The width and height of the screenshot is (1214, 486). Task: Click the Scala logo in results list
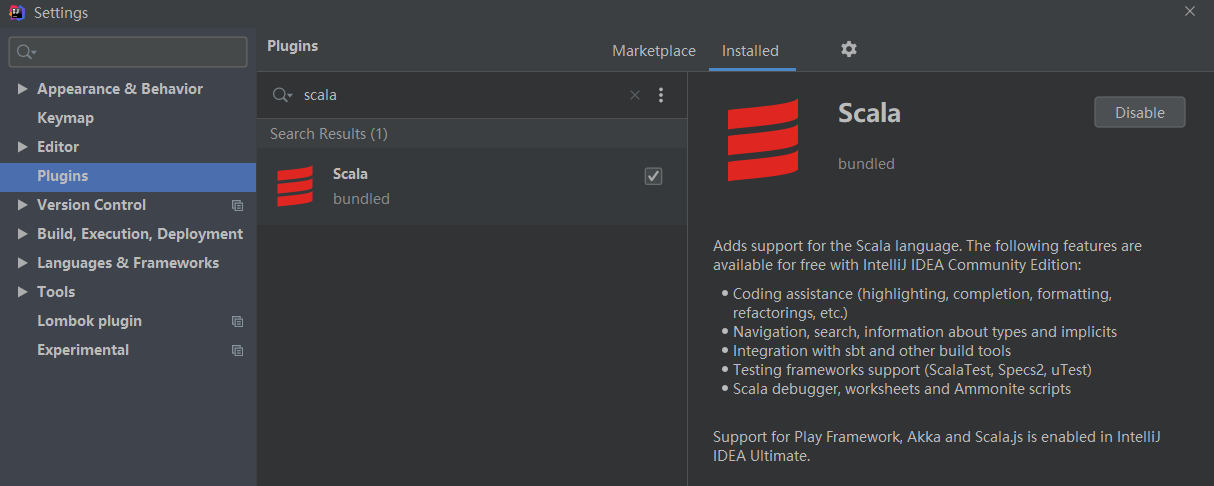click(295, 187)
